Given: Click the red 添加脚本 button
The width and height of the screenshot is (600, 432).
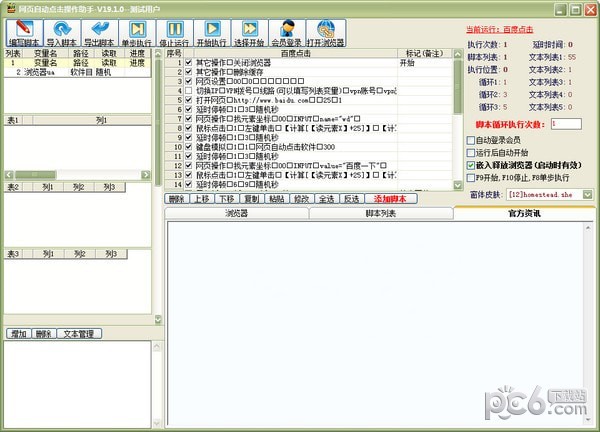Looking at the screenshot, I should (x=390, y=199).
